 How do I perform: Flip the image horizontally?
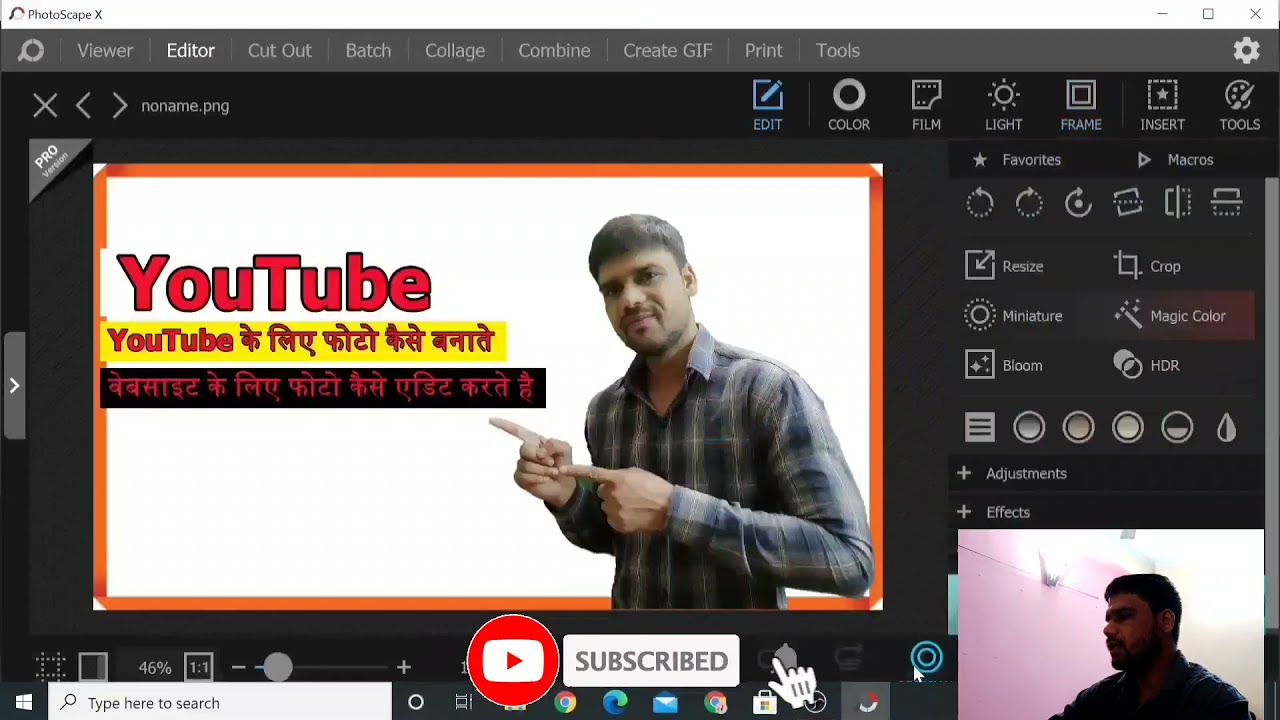pos(1177,203)
